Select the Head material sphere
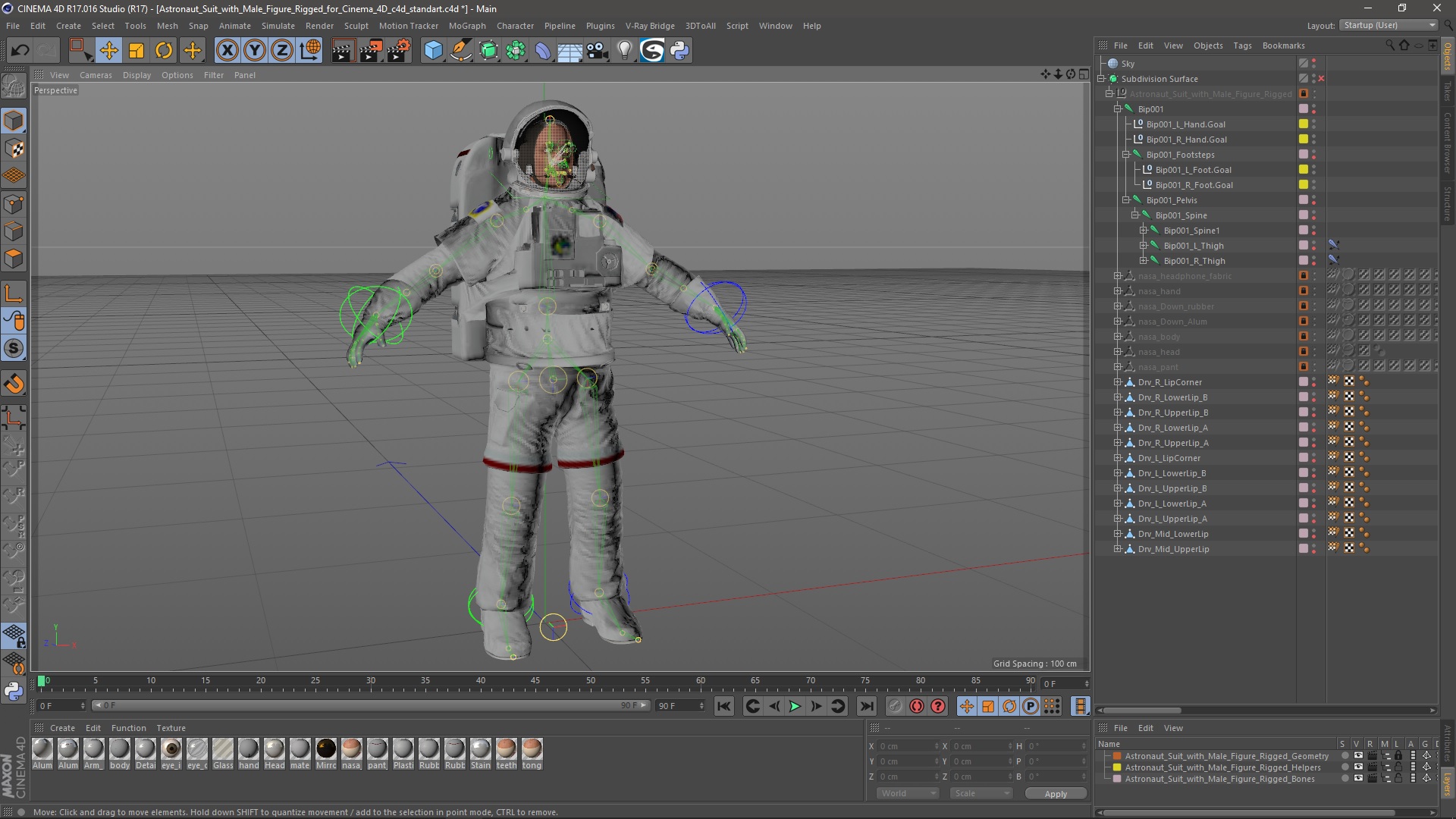The image size is (1456, 819). tap(275, 749)
